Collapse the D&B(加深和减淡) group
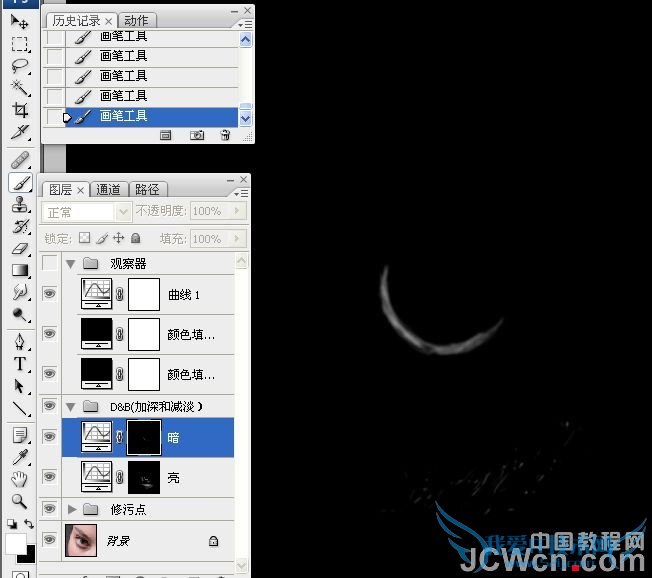Viewport: 652px width, 578px height. tap(71, 407)
